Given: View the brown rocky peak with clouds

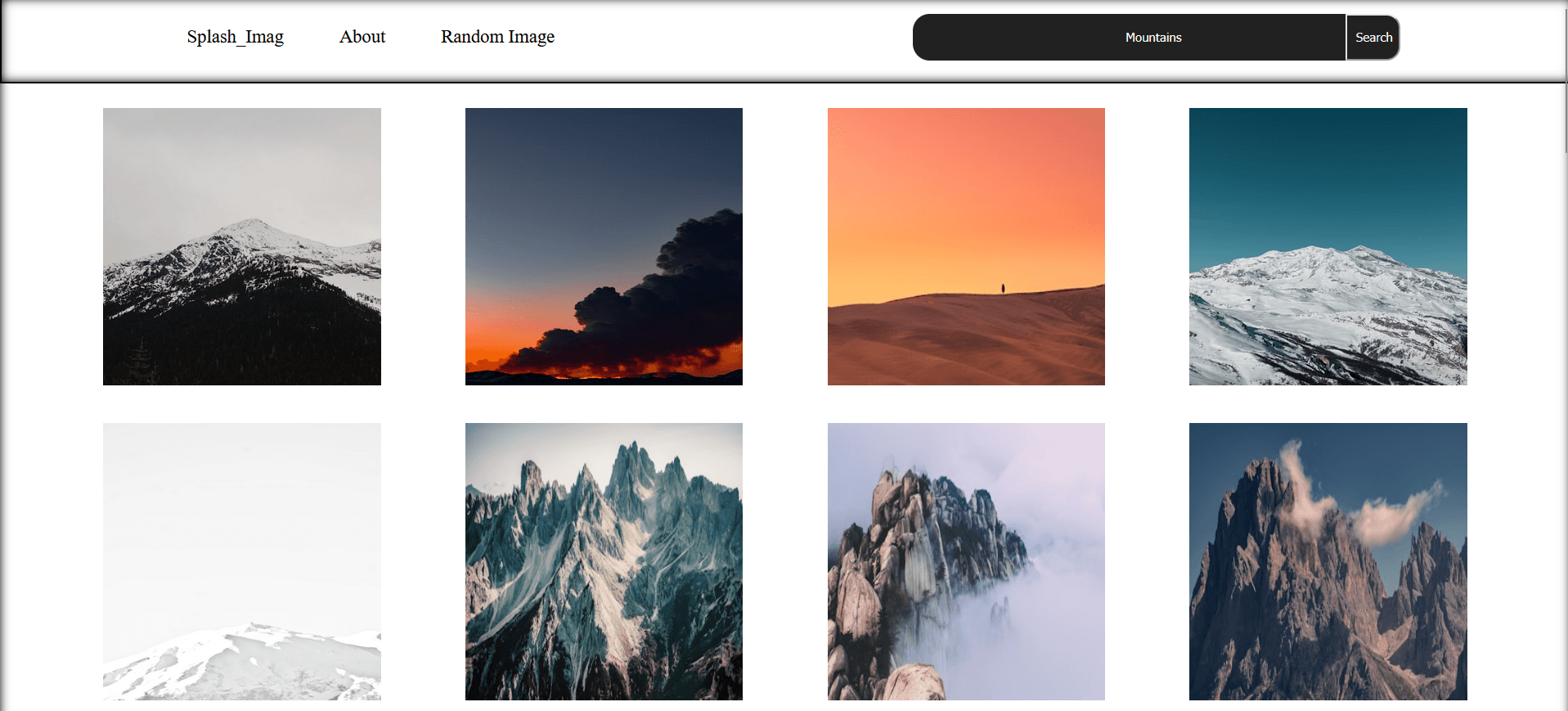Looking at the screenshot, I should click(1328, 561).
